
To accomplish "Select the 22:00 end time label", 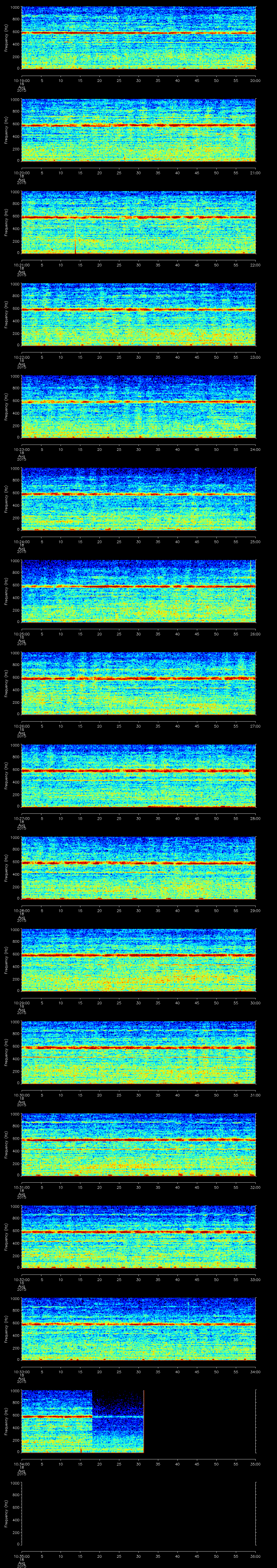I will [x=256, y=265].
